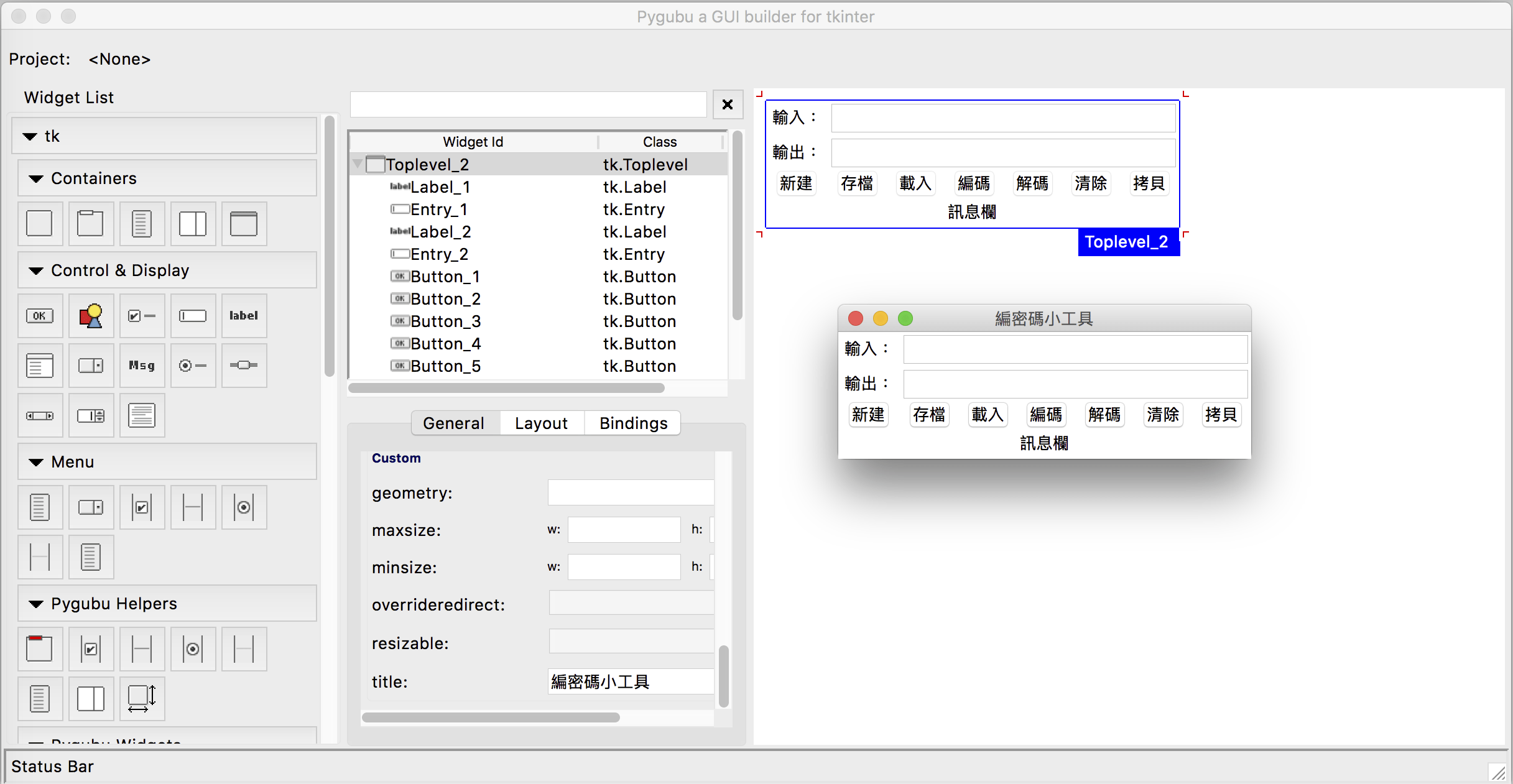
Task: Clear the widget filter with X button
Action: tap(728, 104)
